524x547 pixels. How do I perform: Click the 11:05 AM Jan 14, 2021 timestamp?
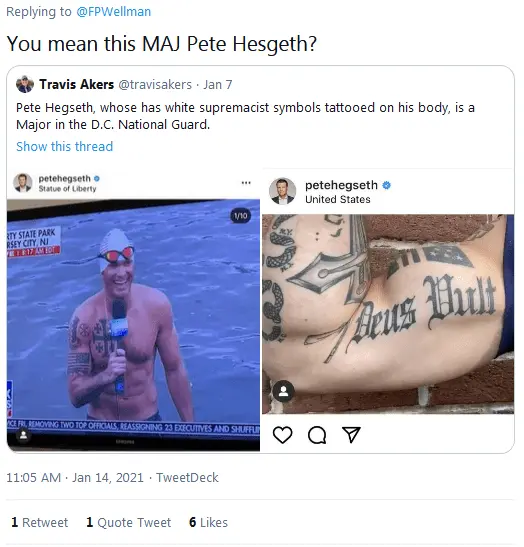[x=75, y=477]
